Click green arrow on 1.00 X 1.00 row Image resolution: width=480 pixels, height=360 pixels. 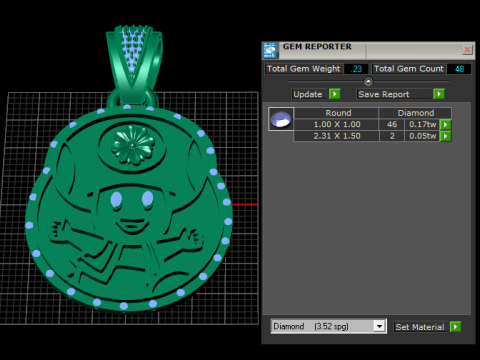[x=446, y=125]
